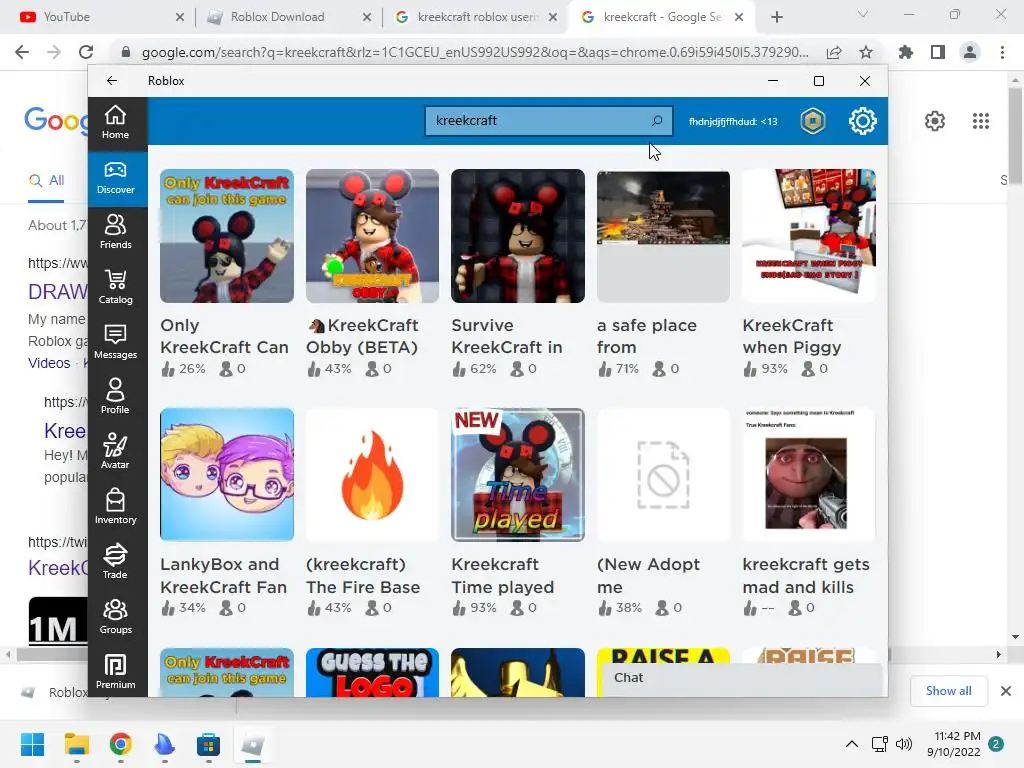The image size is (1024, 768).
Task: Open Inventory in the sidebar
Action: [x=116, y=507]
